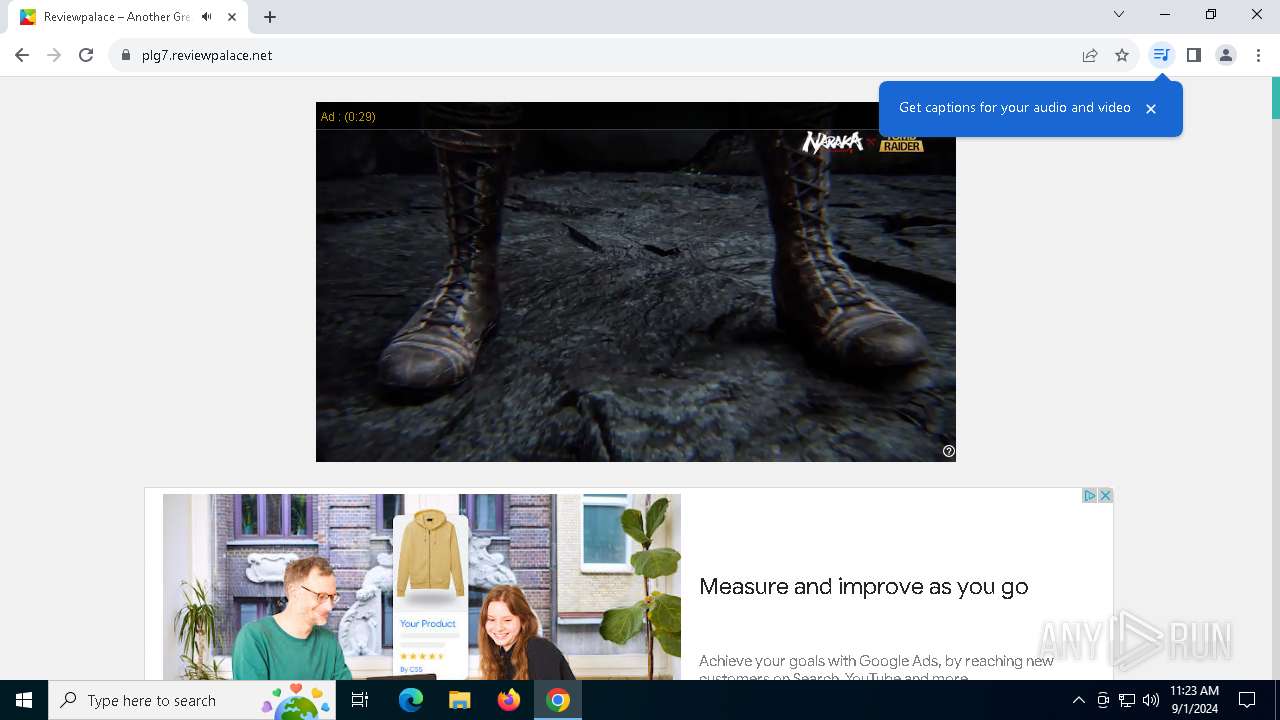Image resolution: width=1280 pixels, height=720 pixels.
Task: Click the Naraka Tomb Raider video ad
Action: (x=636, y=282)
